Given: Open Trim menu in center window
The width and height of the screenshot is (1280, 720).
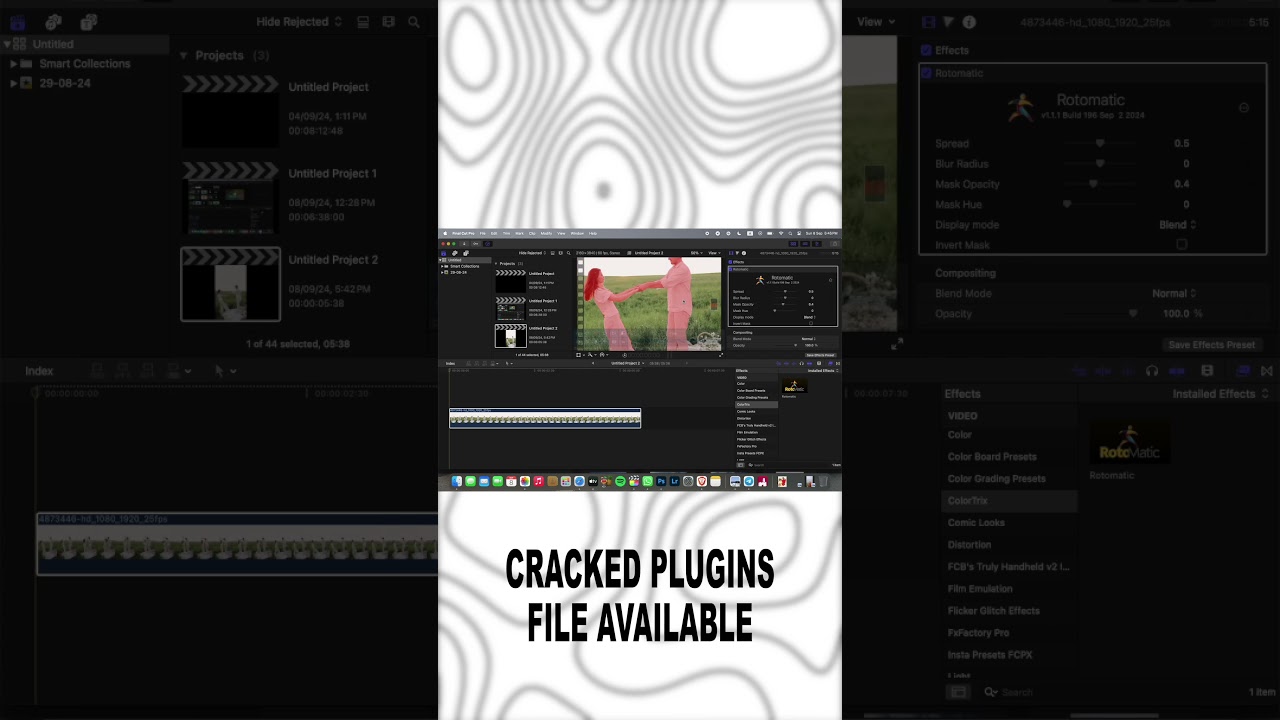Looking at the screenshot, I should coord(506,233).
